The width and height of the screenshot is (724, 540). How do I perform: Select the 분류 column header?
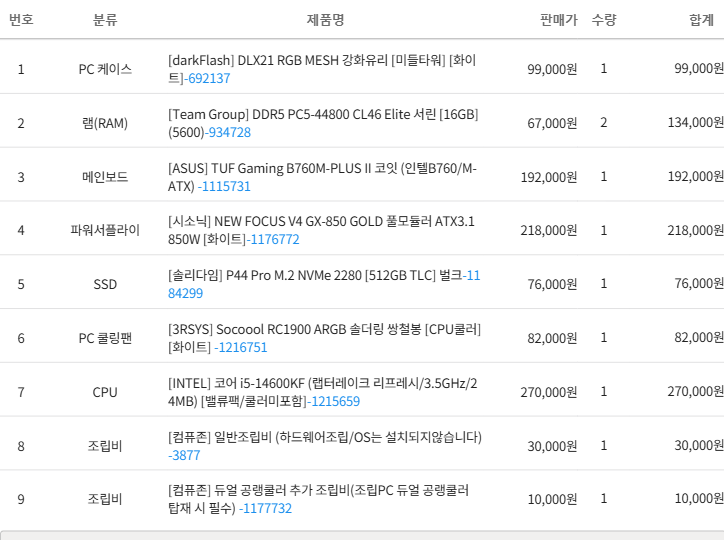tap(105, 19)
